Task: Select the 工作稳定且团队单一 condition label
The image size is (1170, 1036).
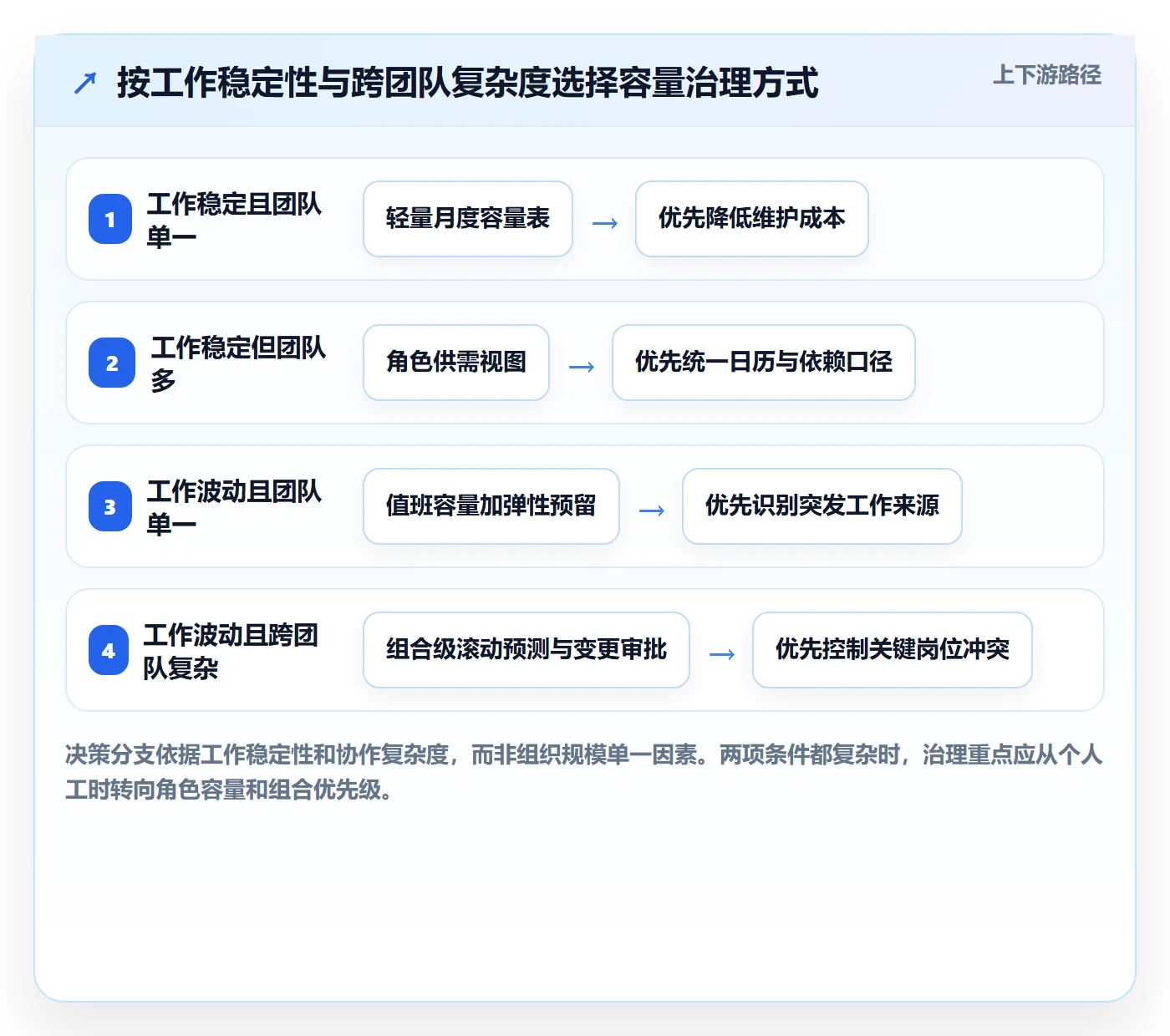Action: pyautogui.click(x=234, y=220)
